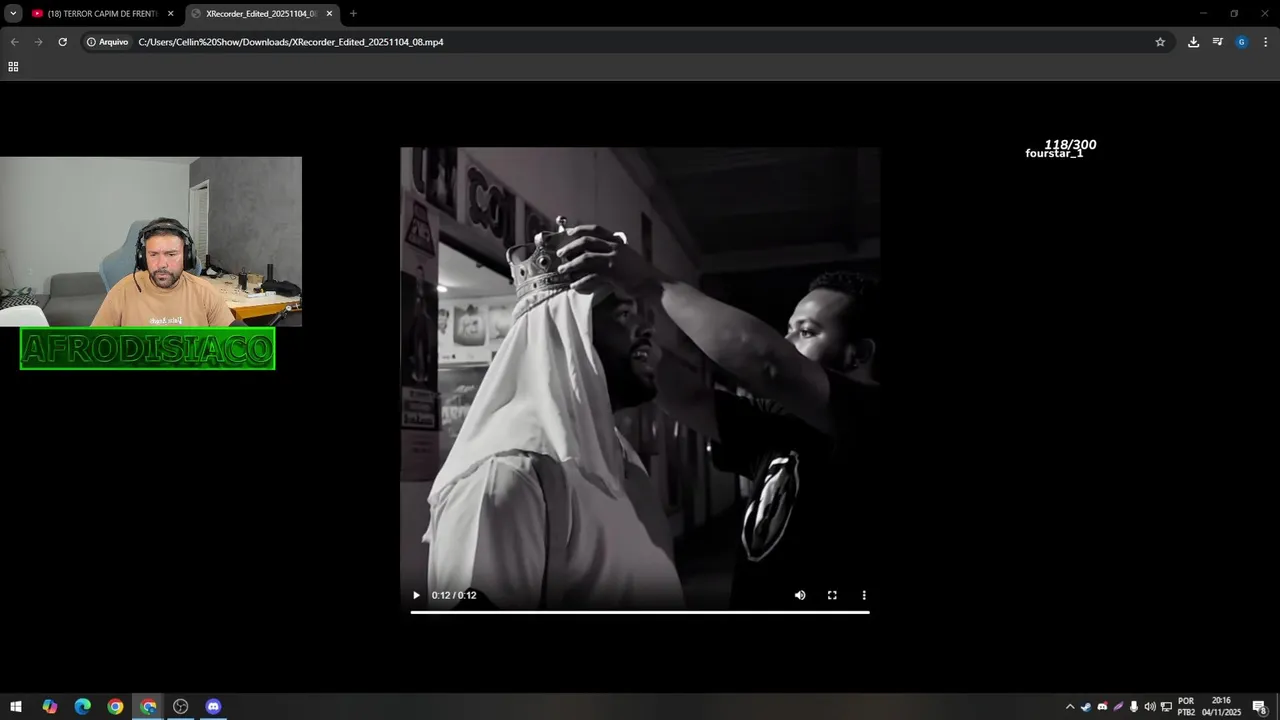Switch to the TERROR CAPIM DE FRENTE tab
Viewport: 1280px width, 720px height.
(103, 14)
